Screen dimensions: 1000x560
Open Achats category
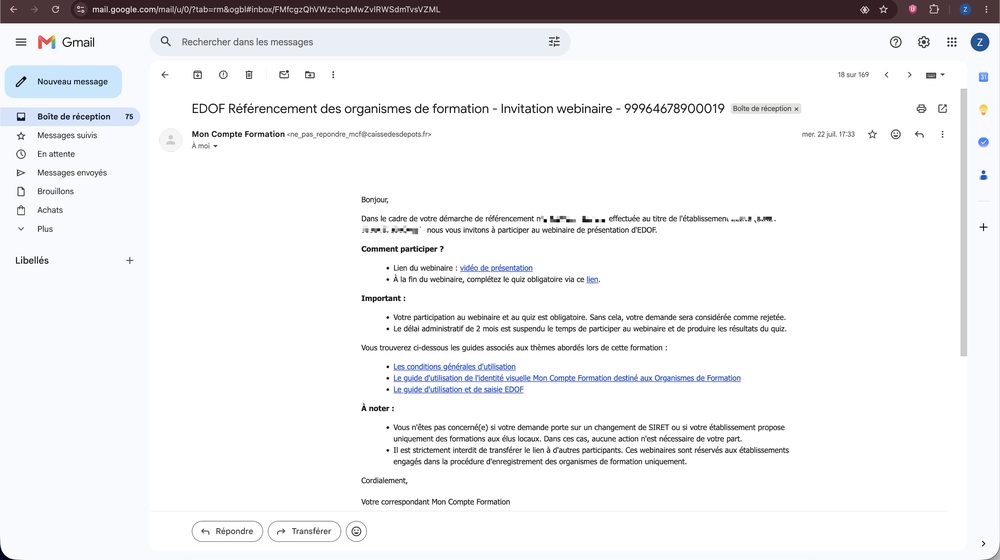coord(50,210)
